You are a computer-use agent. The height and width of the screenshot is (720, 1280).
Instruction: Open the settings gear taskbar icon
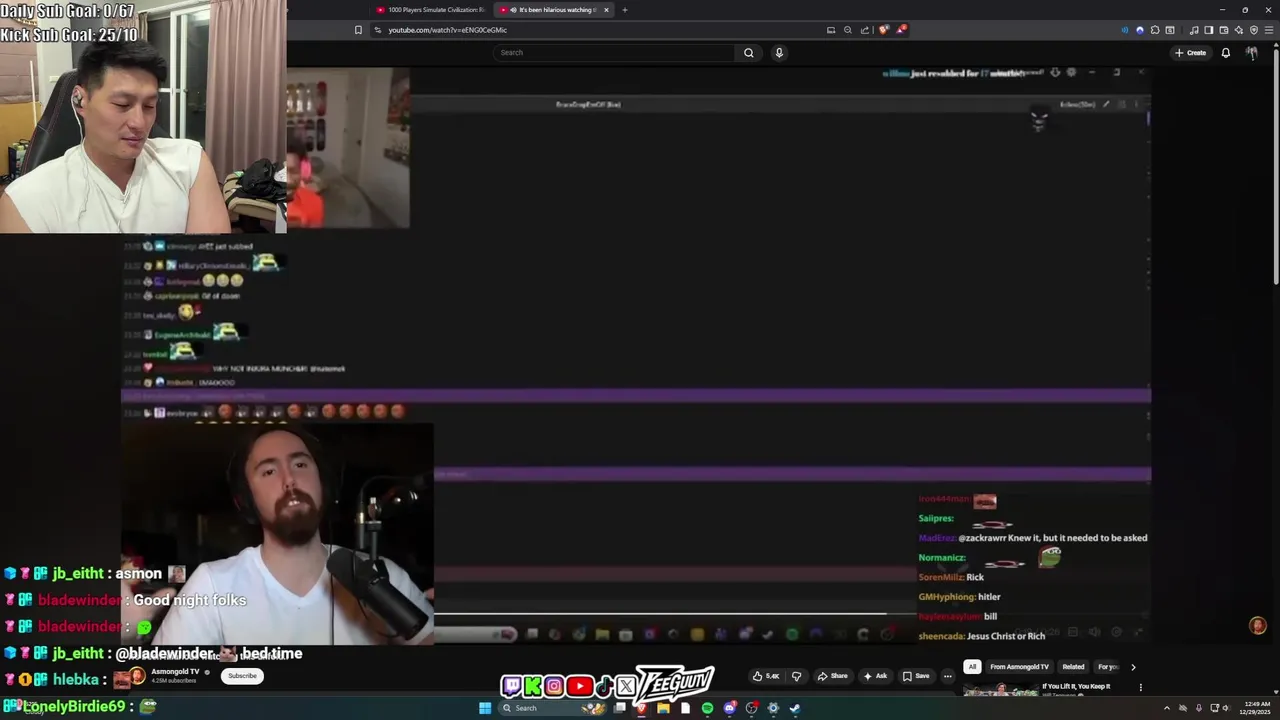tap(773, 708)
